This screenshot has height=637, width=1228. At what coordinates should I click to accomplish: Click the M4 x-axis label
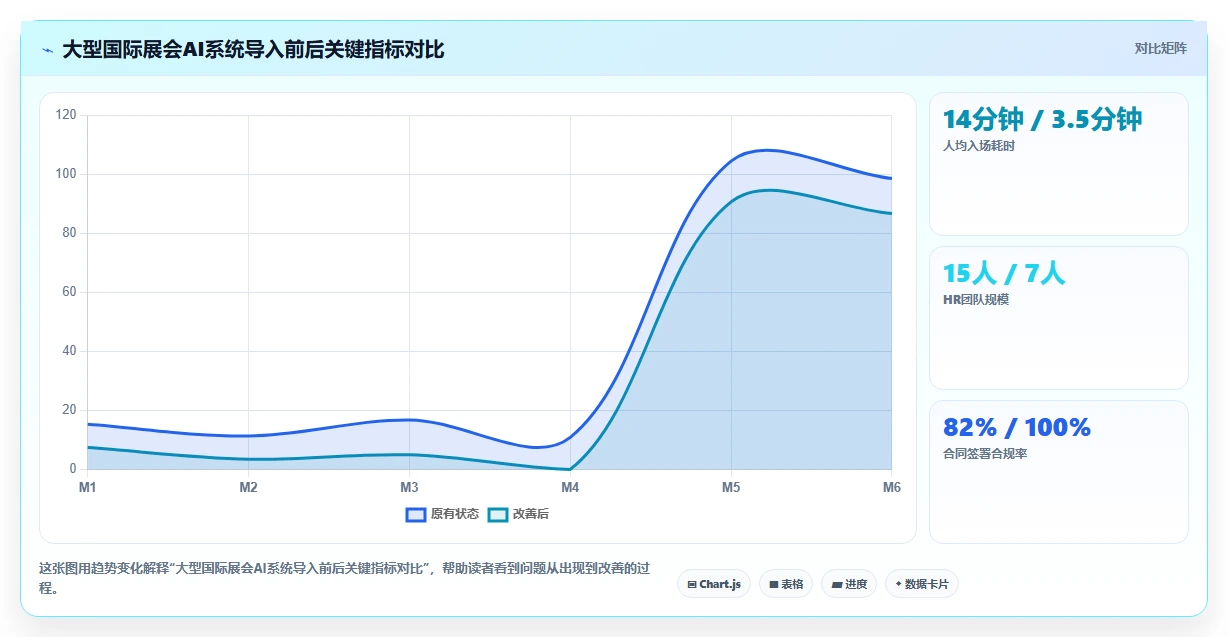[570, 487]
